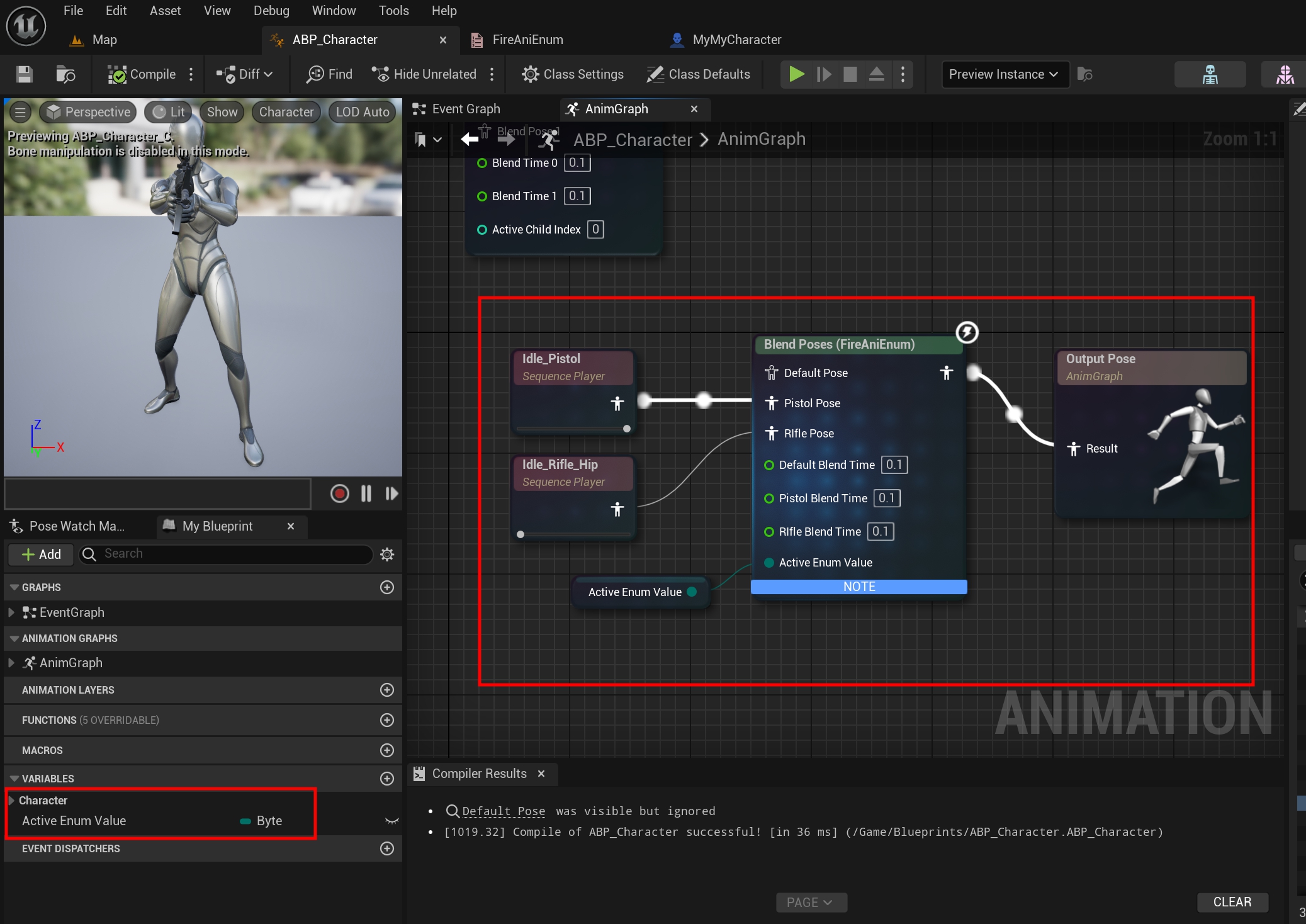1306x924 pixels.
Task: Open the Preview Instance dropdown
Action: [1005, 74]
